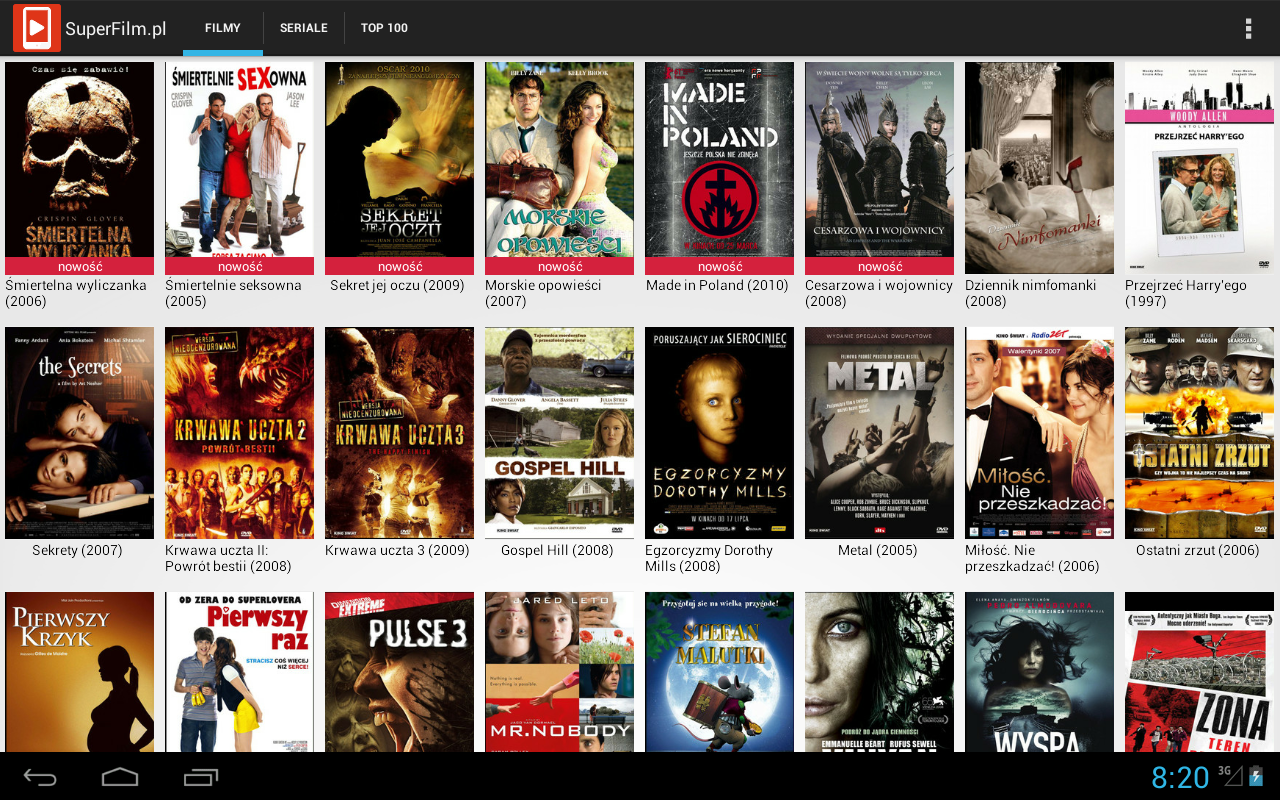Viewport: 1280px width, 800px height.
Task: Open the Egzorcyzmy Dorothy Mills poster
Action: [720, 433]
